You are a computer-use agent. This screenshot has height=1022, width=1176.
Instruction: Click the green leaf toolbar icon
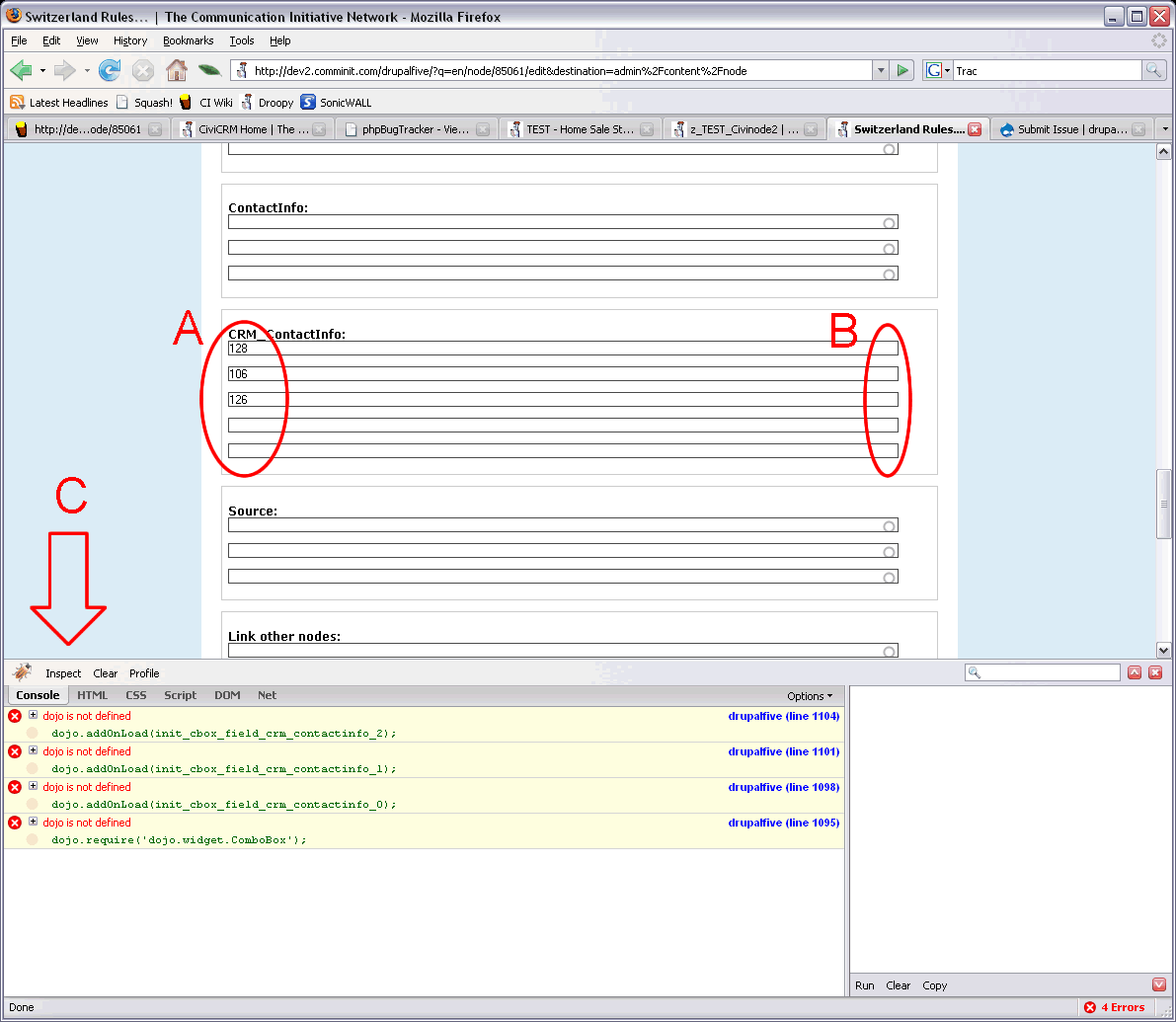[x=209, y=70]
